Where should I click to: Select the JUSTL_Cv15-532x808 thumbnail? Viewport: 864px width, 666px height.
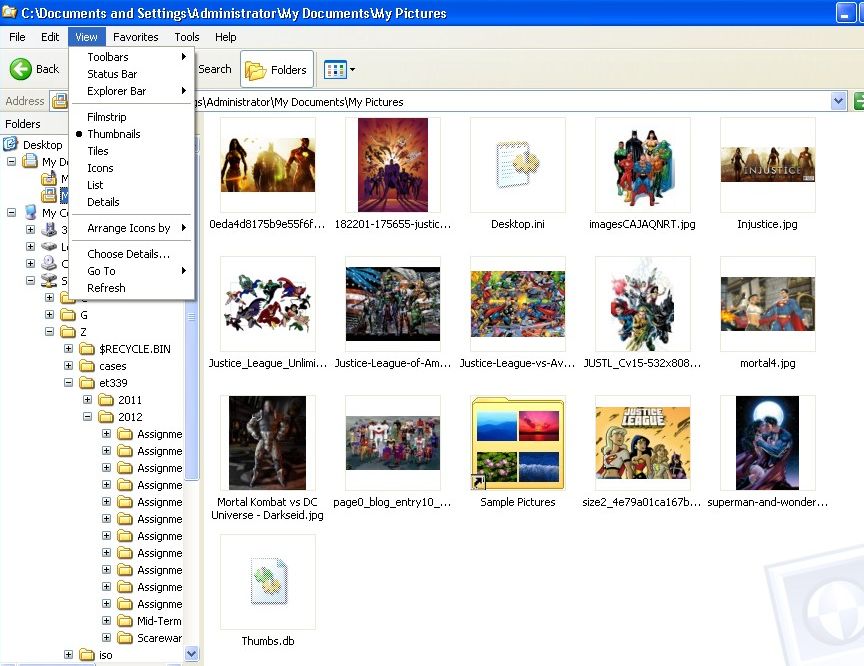[642, 304]
